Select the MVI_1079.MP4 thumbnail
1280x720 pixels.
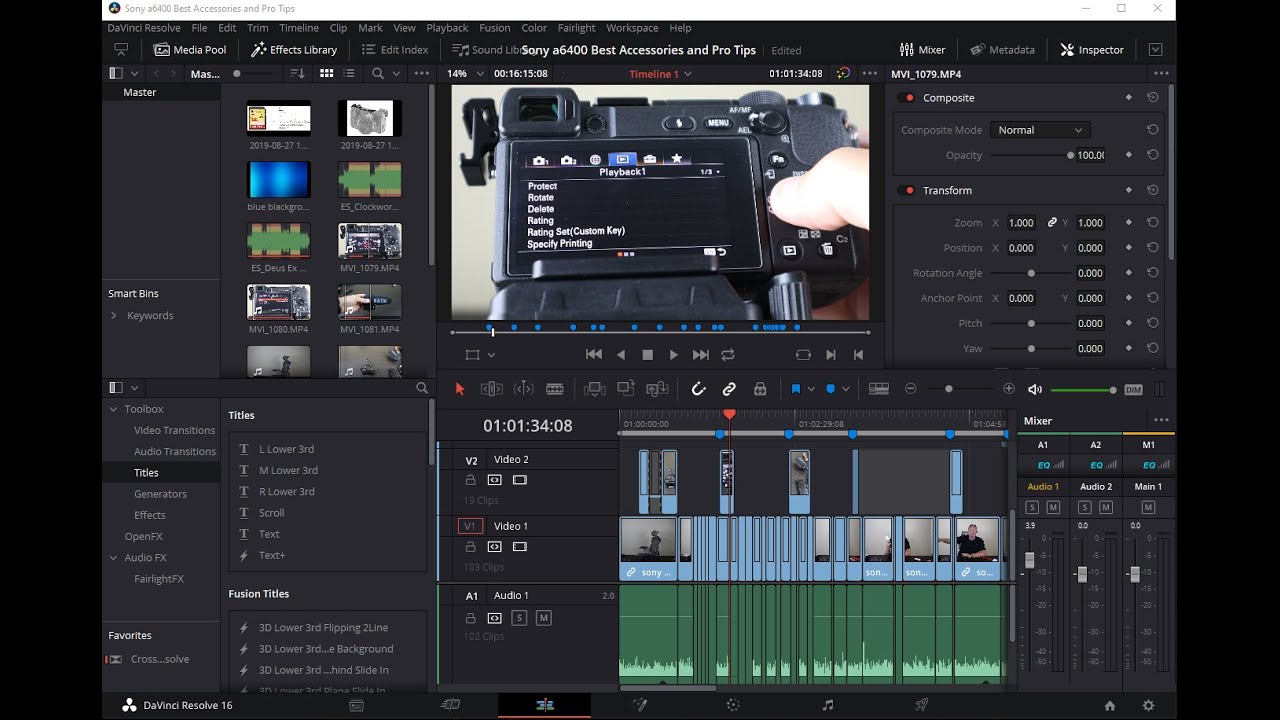coord(370,241)
